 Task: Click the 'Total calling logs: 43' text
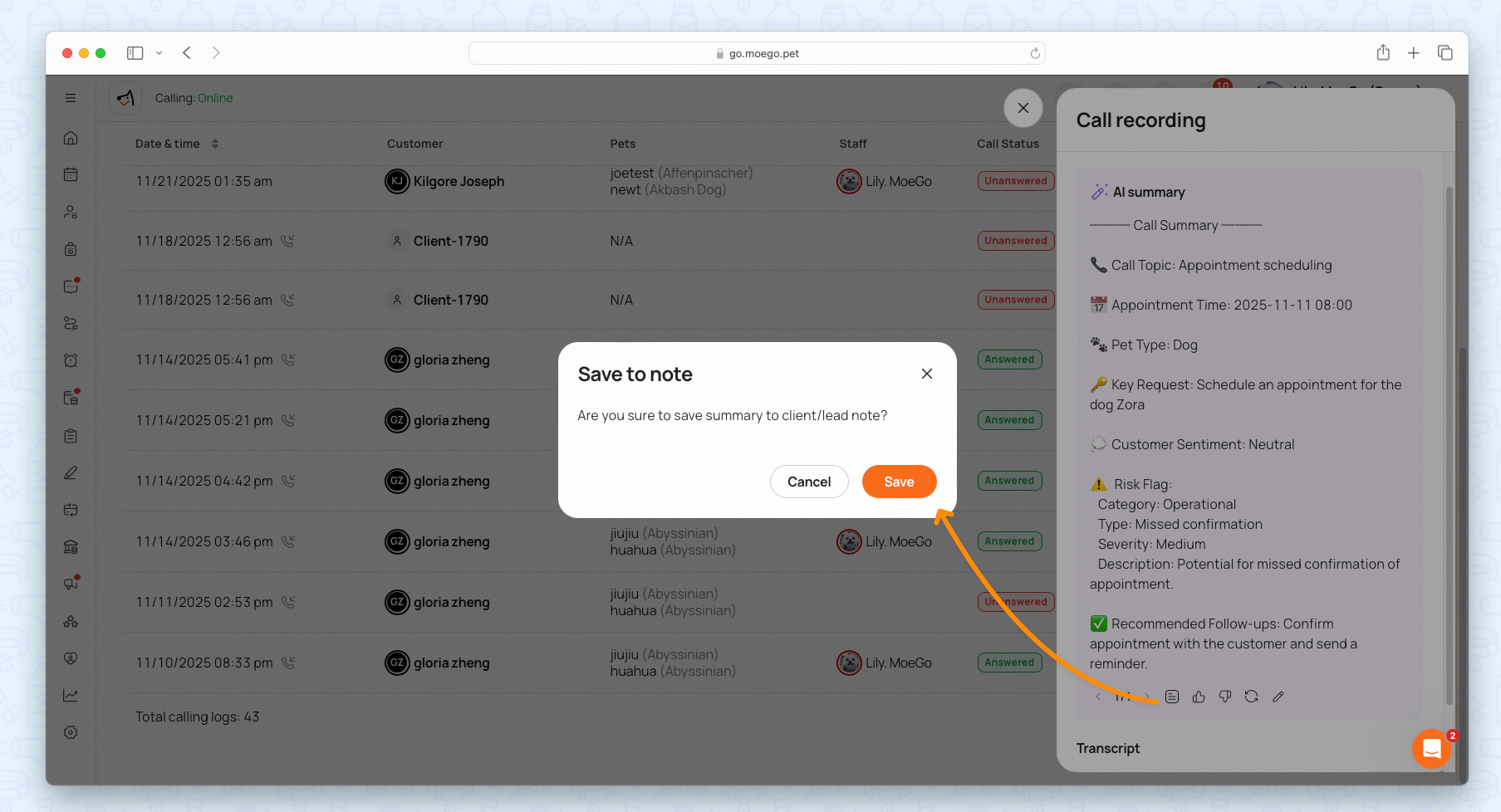tap(197, 717)
